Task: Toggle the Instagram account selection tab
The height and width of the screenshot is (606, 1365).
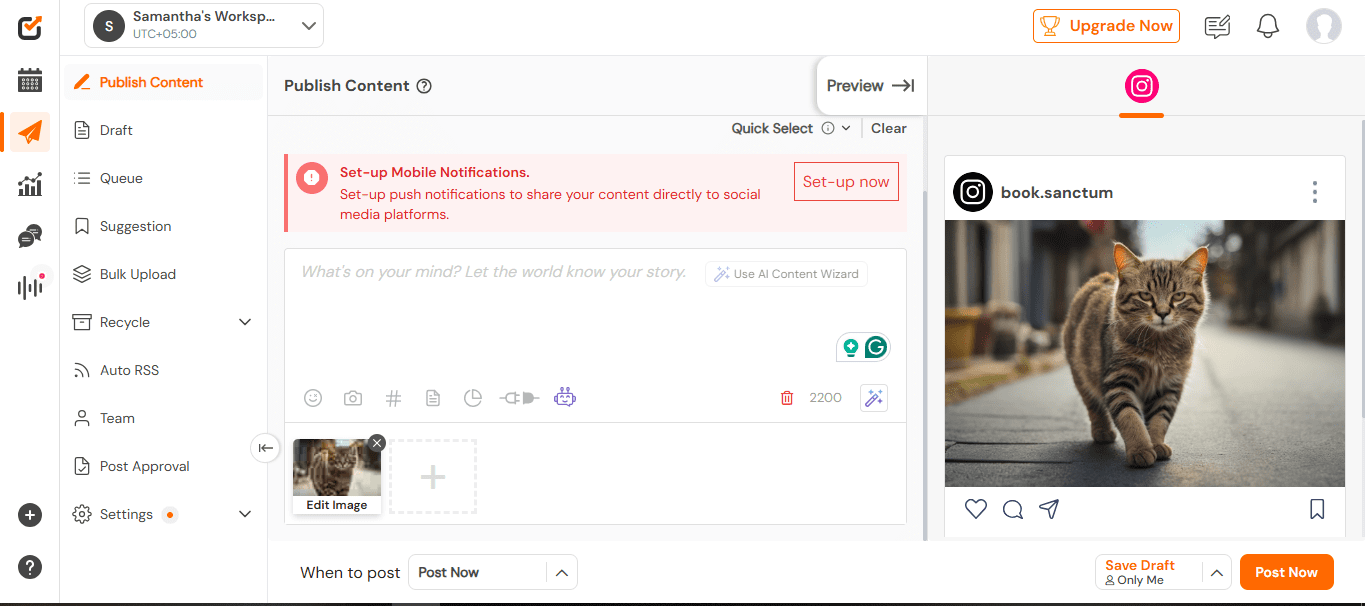Action: (x=1141, y=87)
